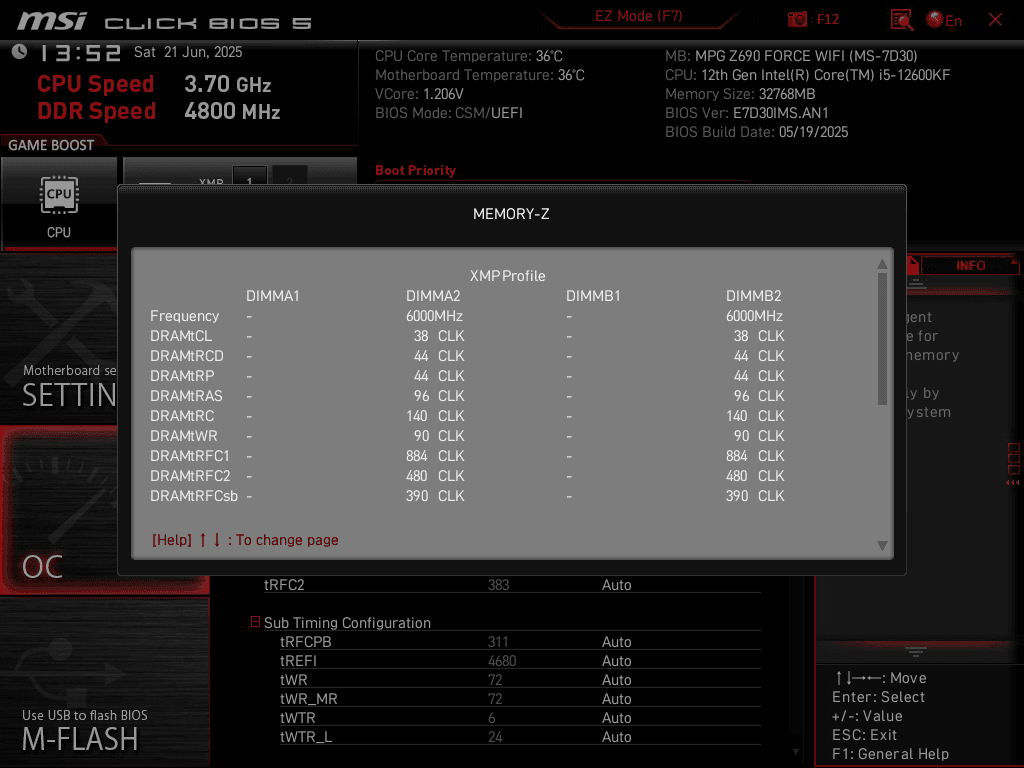The width and height of the screenshot is (1024, 768).
Task: Click the tWTR_L row label
Action: 306,737
